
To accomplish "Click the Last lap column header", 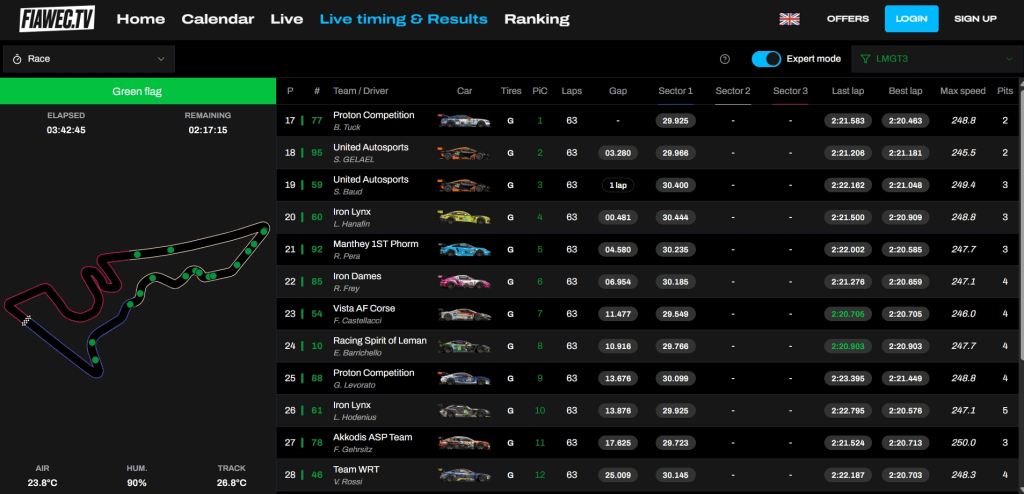I will [848, 91].
